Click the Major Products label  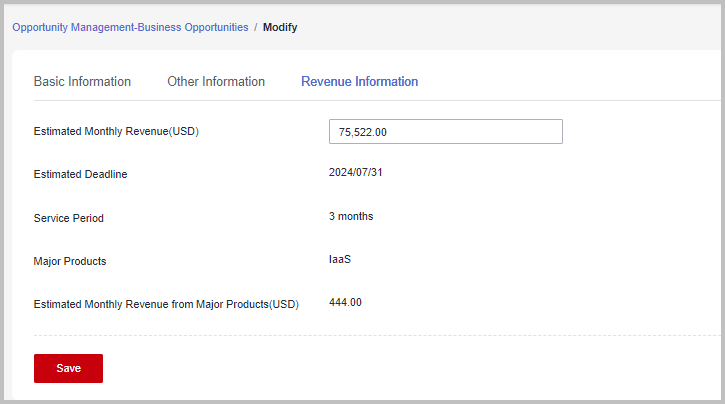point(70,261)
